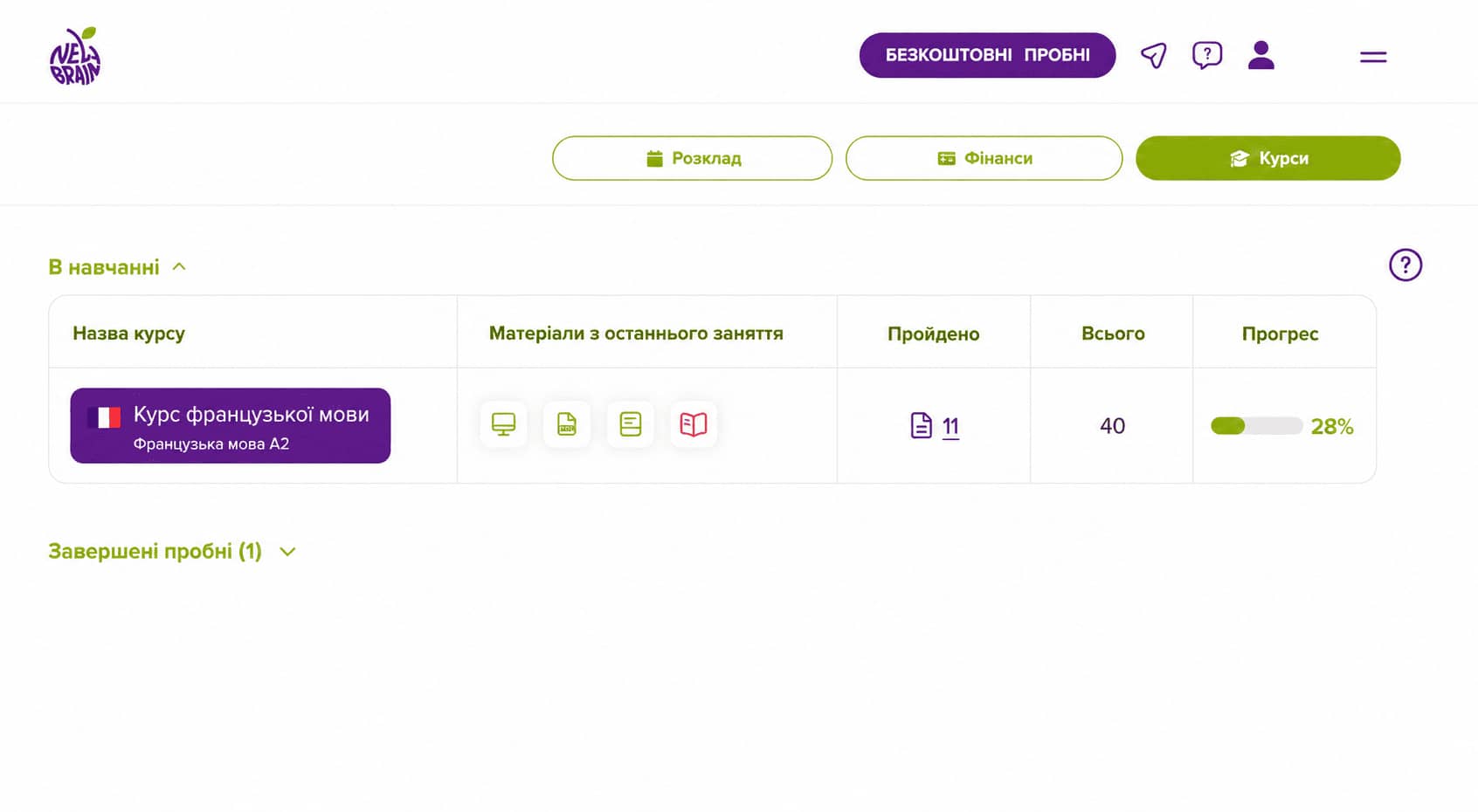
Task: Open the monitor presentation material icon
Action: (x=503, y=424)
